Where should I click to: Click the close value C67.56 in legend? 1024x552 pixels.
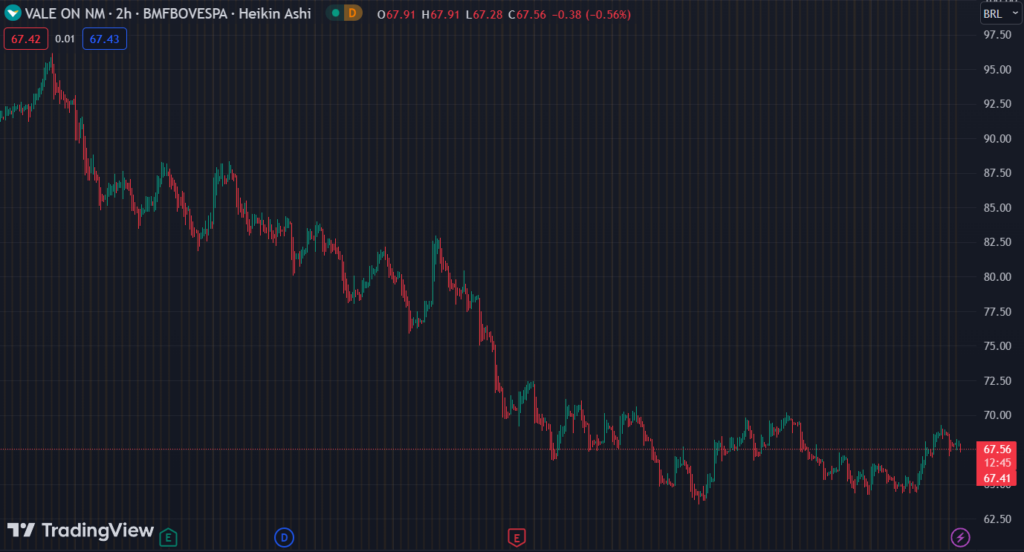click(x=527, y=14)
